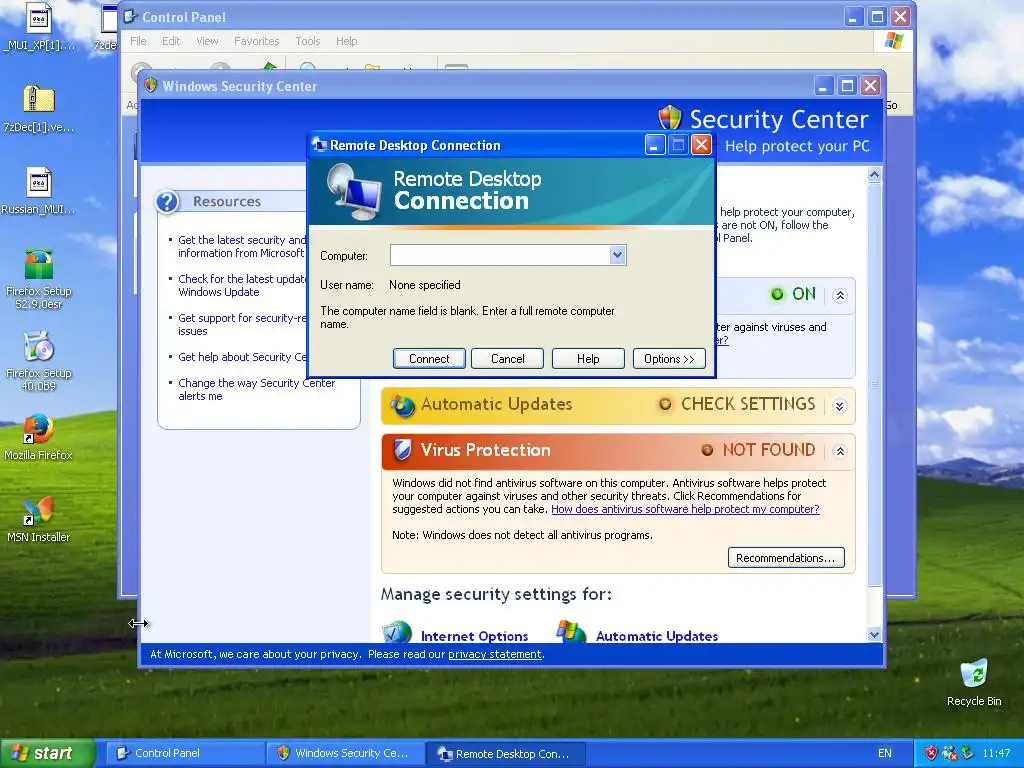Viewport: 1024px width, 768px height.
Task: Switch to Control Panel taskbar button
Action: click(185, 753)
